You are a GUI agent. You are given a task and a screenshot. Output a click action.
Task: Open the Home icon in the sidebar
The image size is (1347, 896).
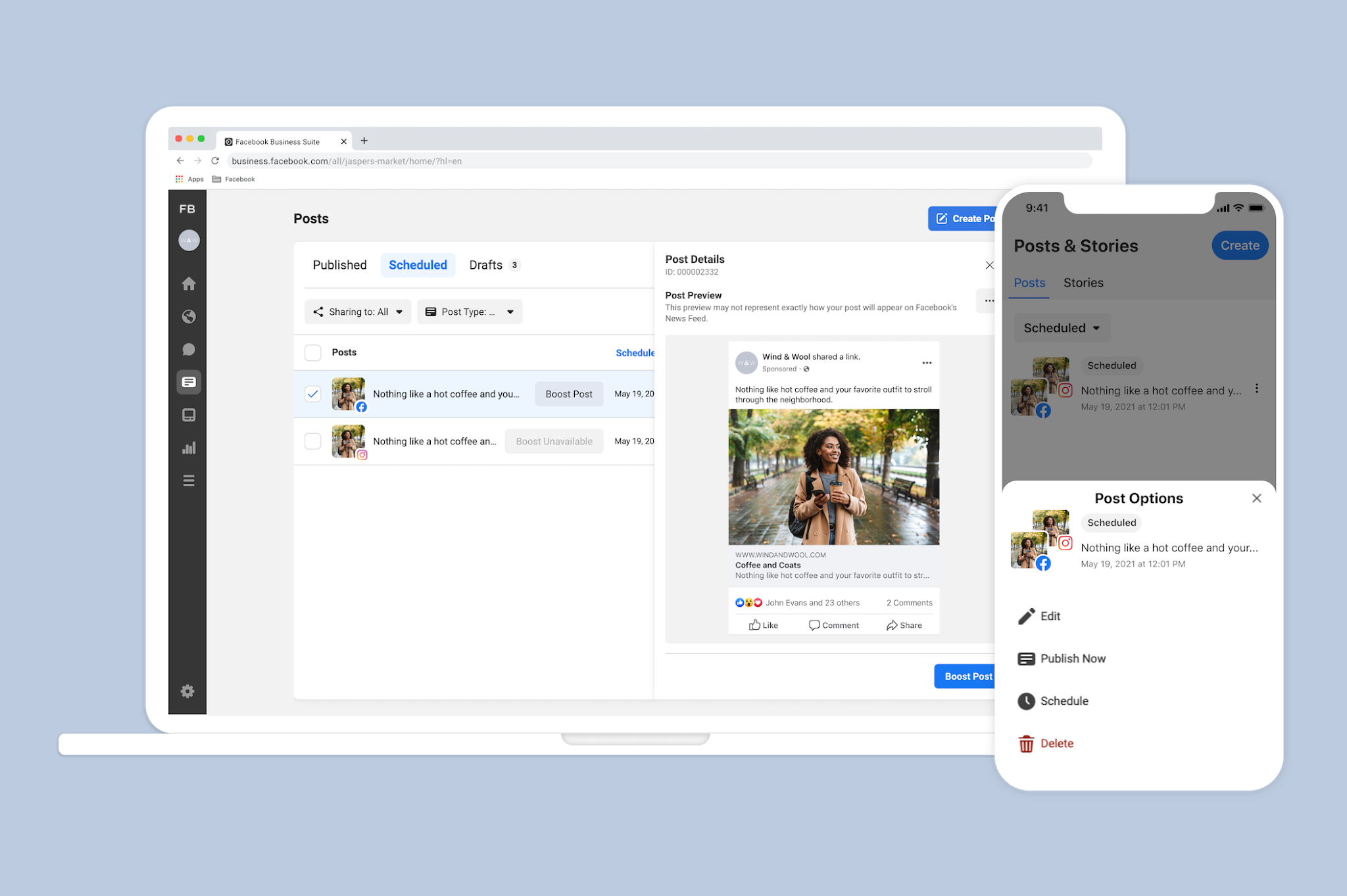tap(188, 283)
